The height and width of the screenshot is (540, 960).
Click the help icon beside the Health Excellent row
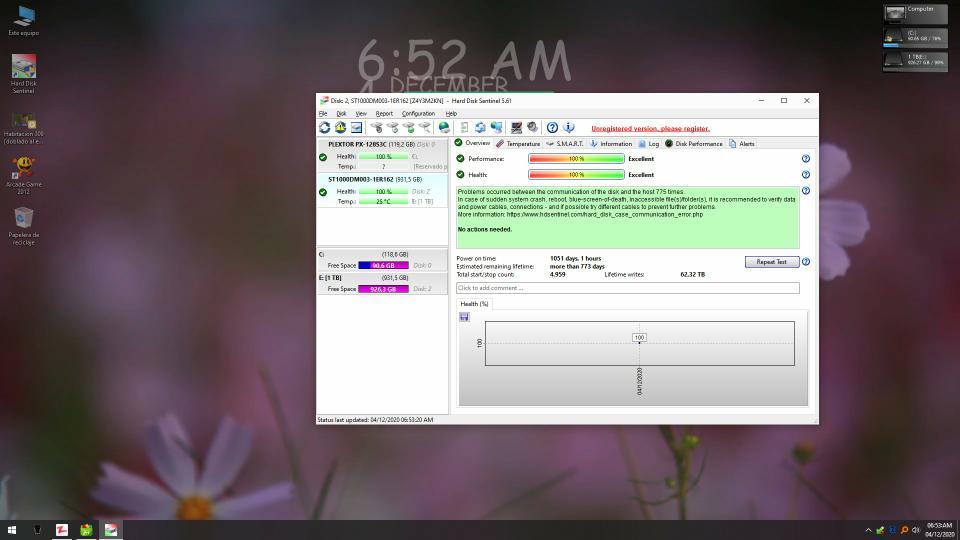click(806, 174)
